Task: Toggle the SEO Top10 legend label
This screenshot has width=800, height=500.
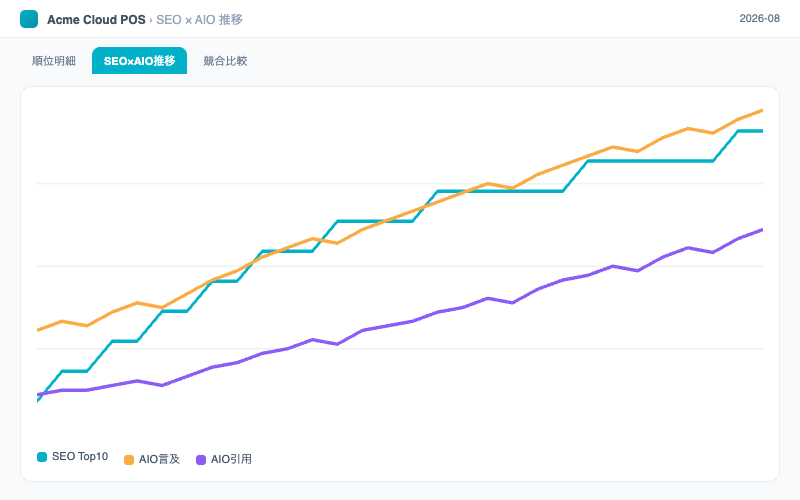Action: point(80,457)
